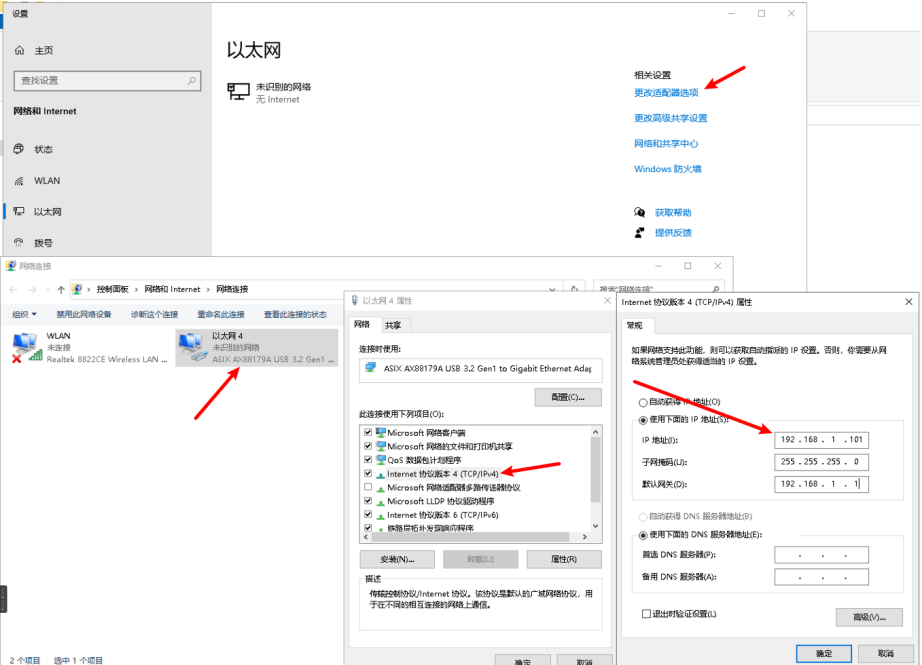
Task: Confirm IPv4 properties with 确定
Action: (x=824, y=653)
